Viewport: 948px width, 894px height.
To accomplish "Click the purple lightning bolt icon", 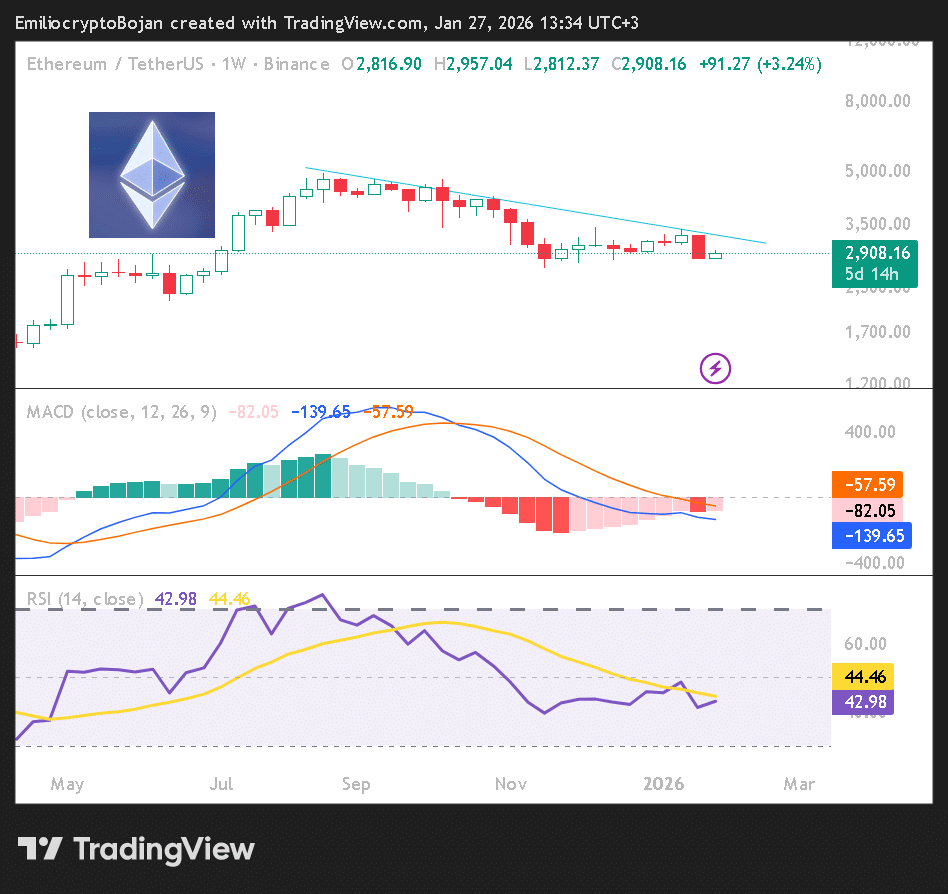I will click(x=715, y=368).
